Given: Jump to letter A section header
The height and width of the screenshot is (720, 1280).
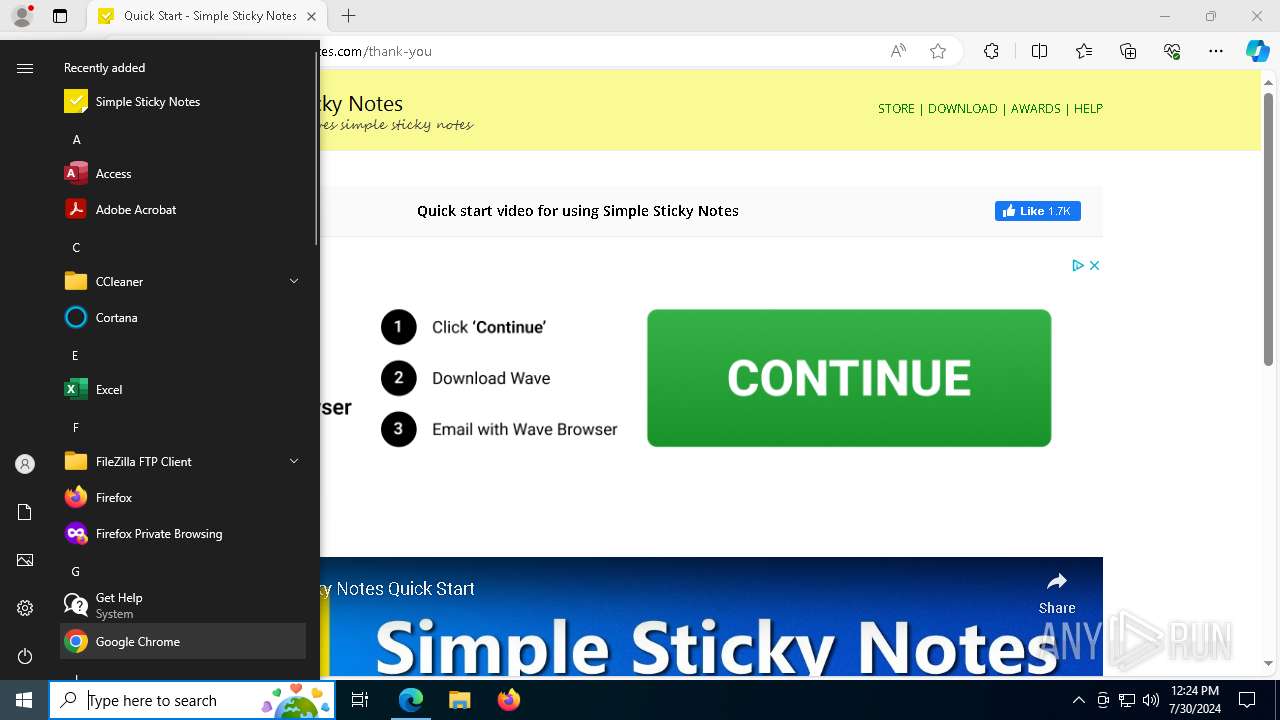Looking at the screenshot, I should click(76, 139).
